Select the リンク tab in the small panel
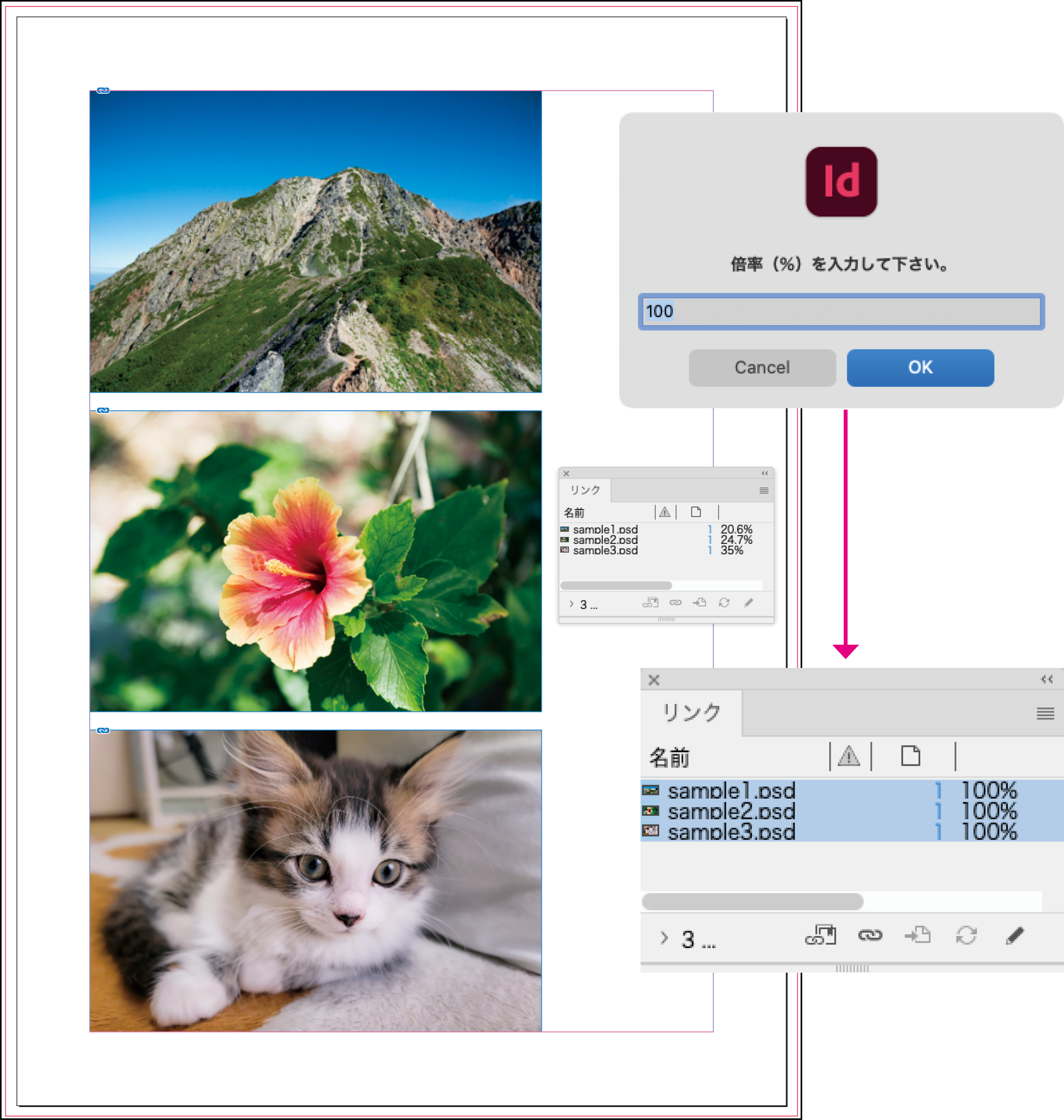The height and width of the screenshot is (1120, 1064). pyautogui.click(x=585, y=490)
